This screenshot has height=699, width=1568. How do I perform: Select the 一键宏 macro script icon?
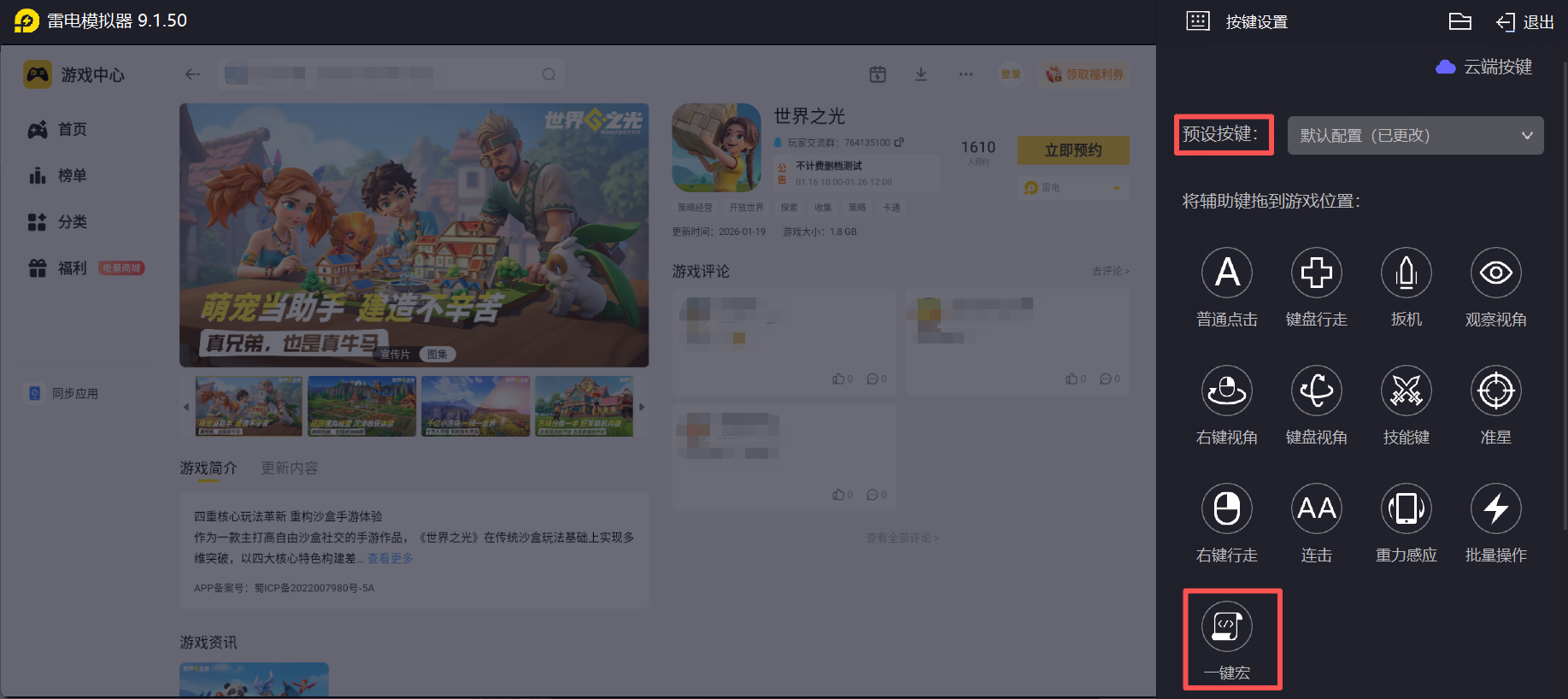point(1227,626)
